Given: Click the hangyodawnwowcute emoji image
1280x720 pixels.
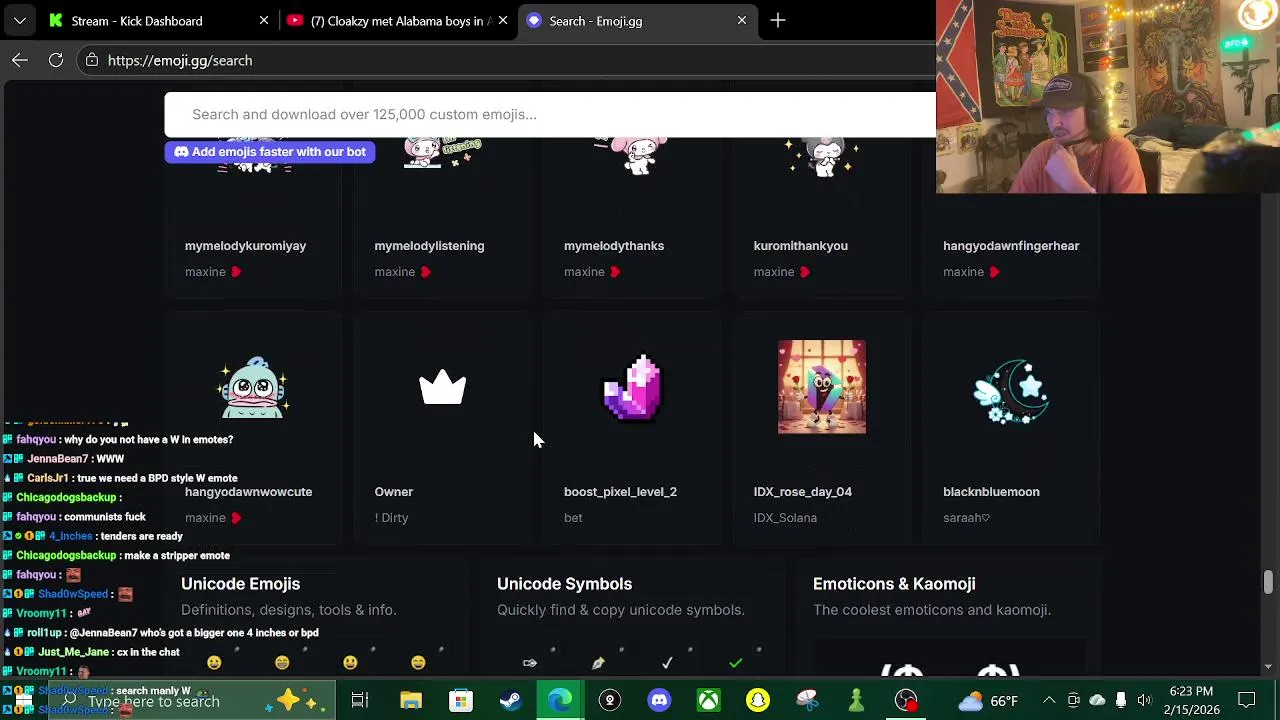Looking at the screenshot, I should click(254, 387).
